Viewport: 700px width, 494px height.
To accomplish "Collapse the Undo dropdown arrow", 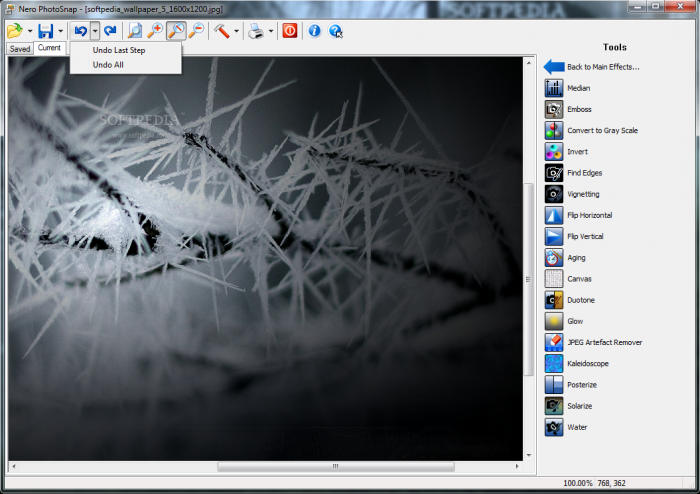I will click(95, 31).
